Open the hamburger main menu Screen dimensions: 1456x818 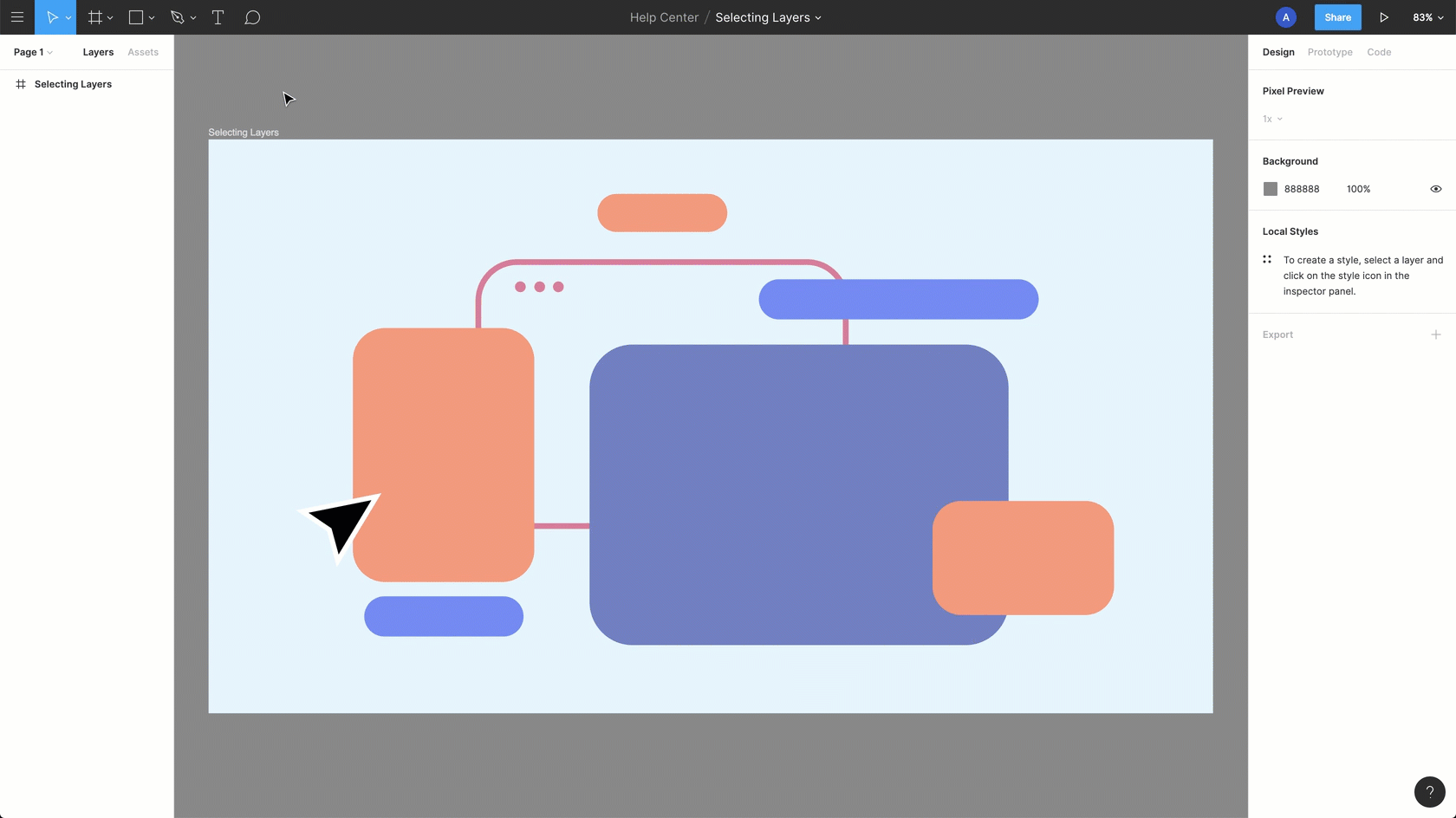coord(17,17)
